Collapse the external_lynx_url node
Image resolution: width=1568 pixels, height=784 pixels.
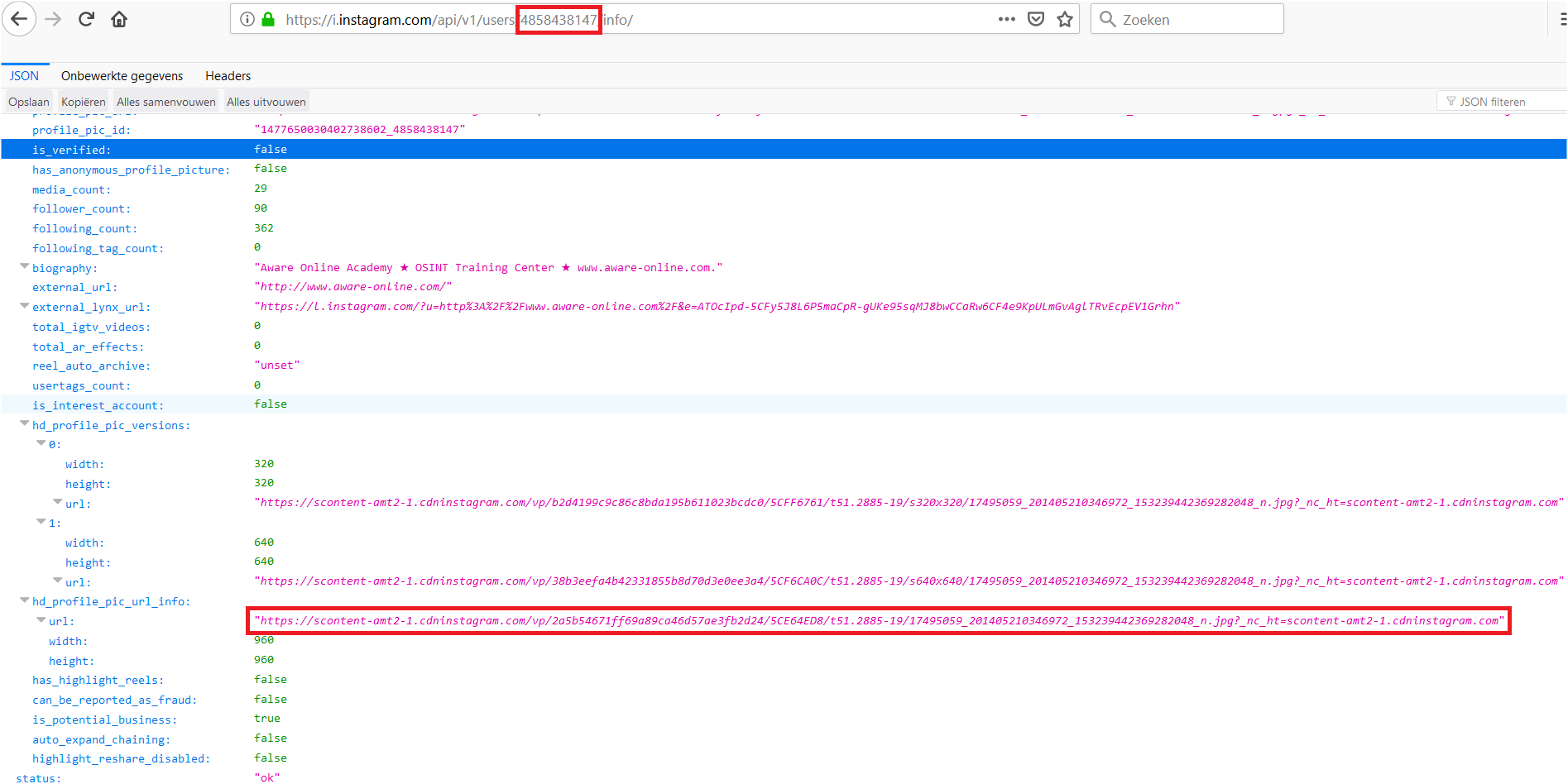tap(24, 306)
